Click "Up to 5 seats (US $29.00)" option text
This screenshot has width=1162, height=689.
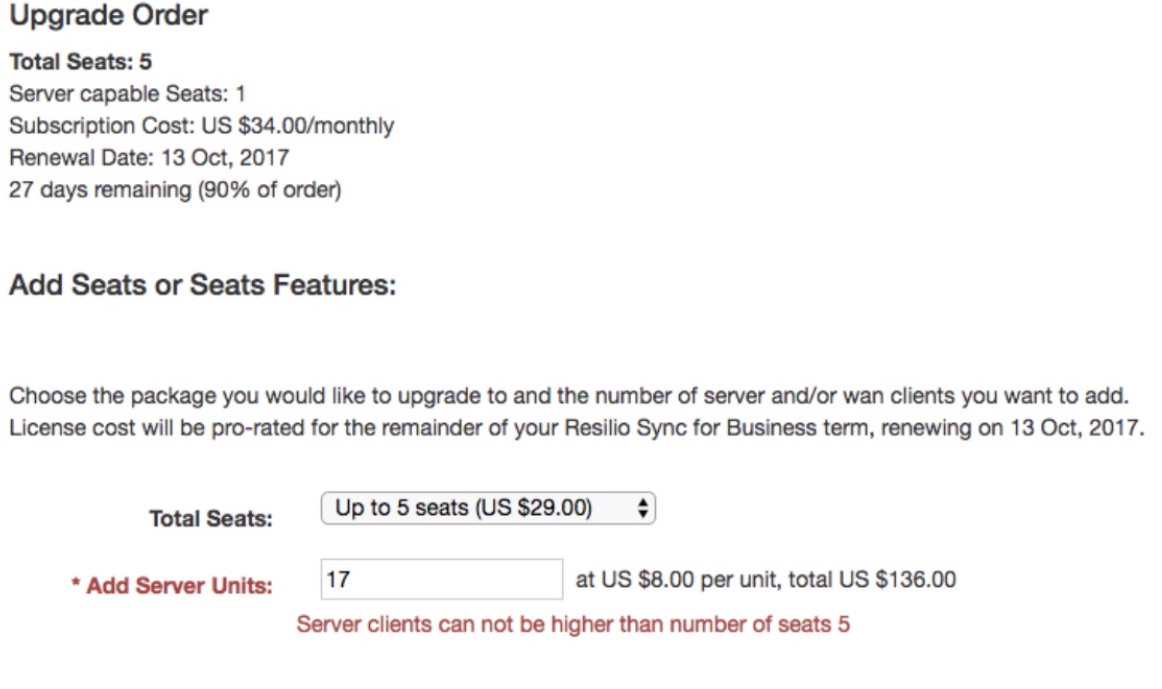tap(463, 509)
